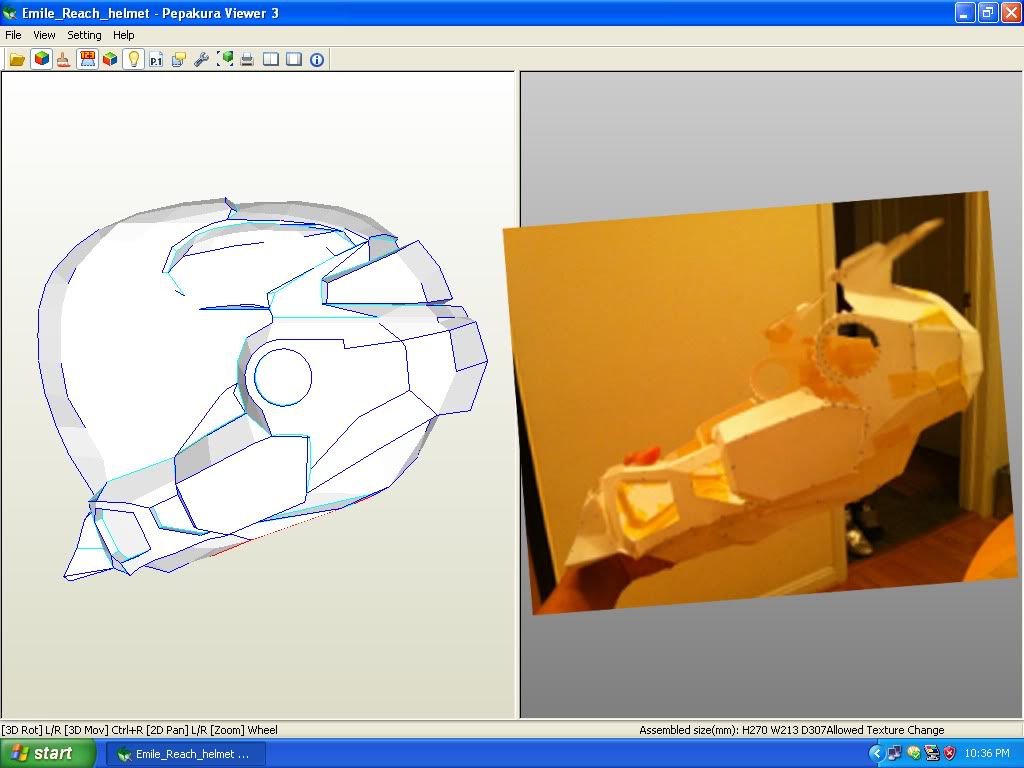1024x768 pixels.
Task: Click the Open file folder icon
Action: (x=17, y=59)
